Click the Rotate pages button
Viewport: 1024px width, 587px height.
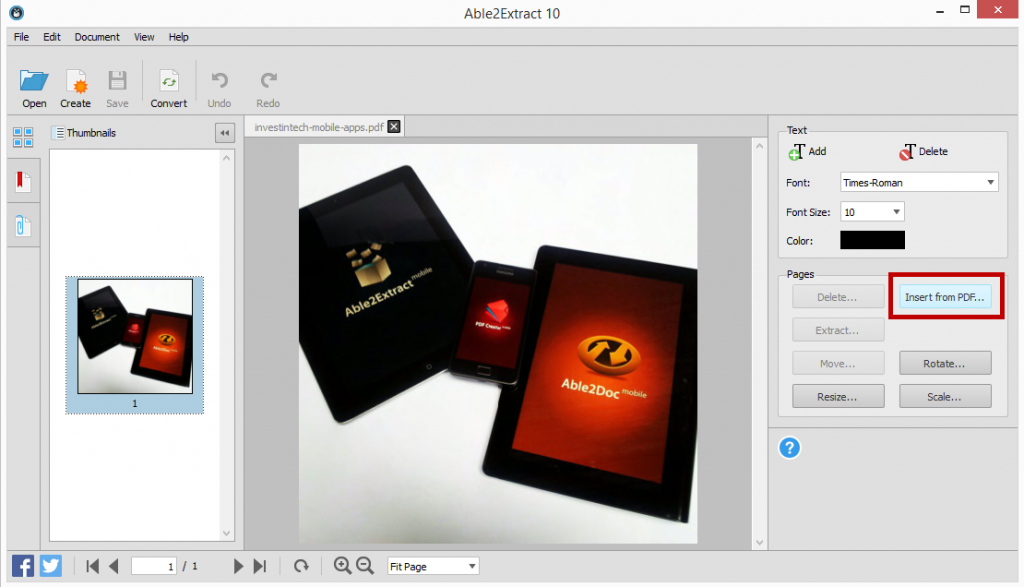(x=944, y=363)
